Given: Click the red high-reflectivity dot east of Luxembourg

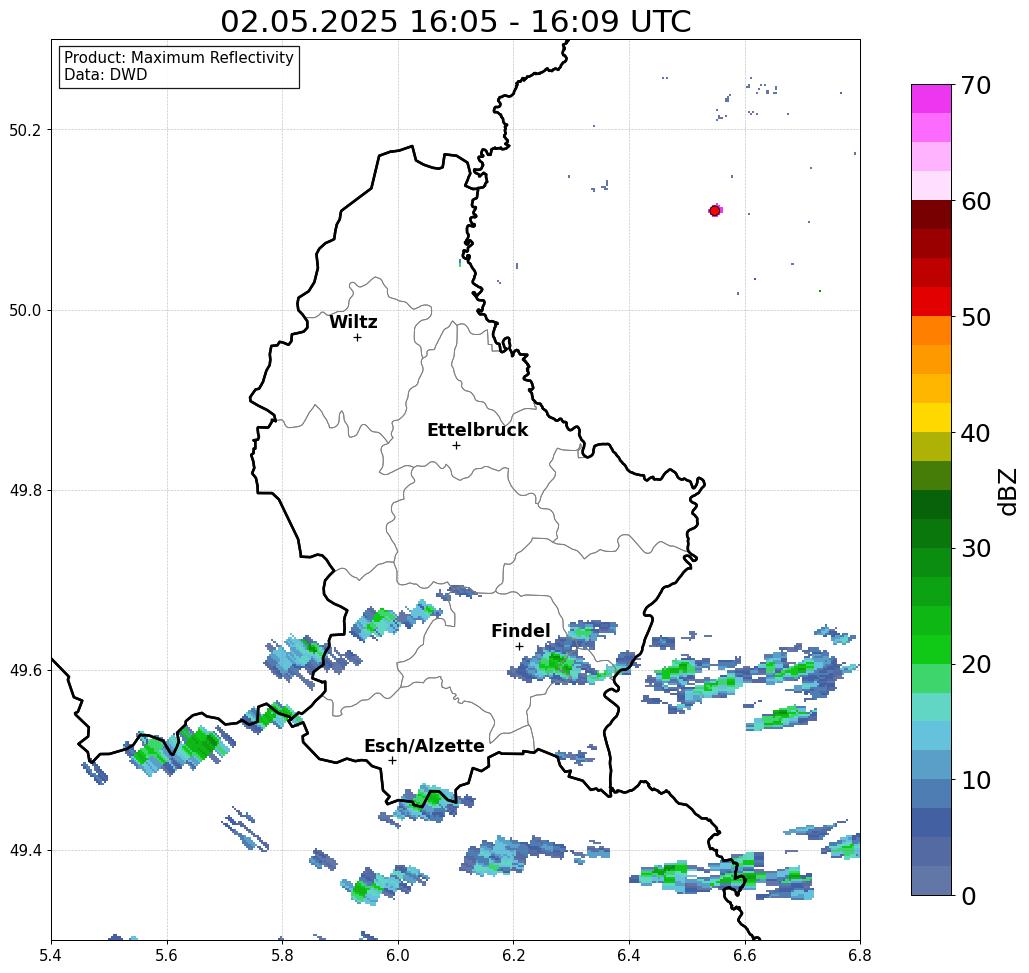Looking at the screenshot, I should click(715, 211).
